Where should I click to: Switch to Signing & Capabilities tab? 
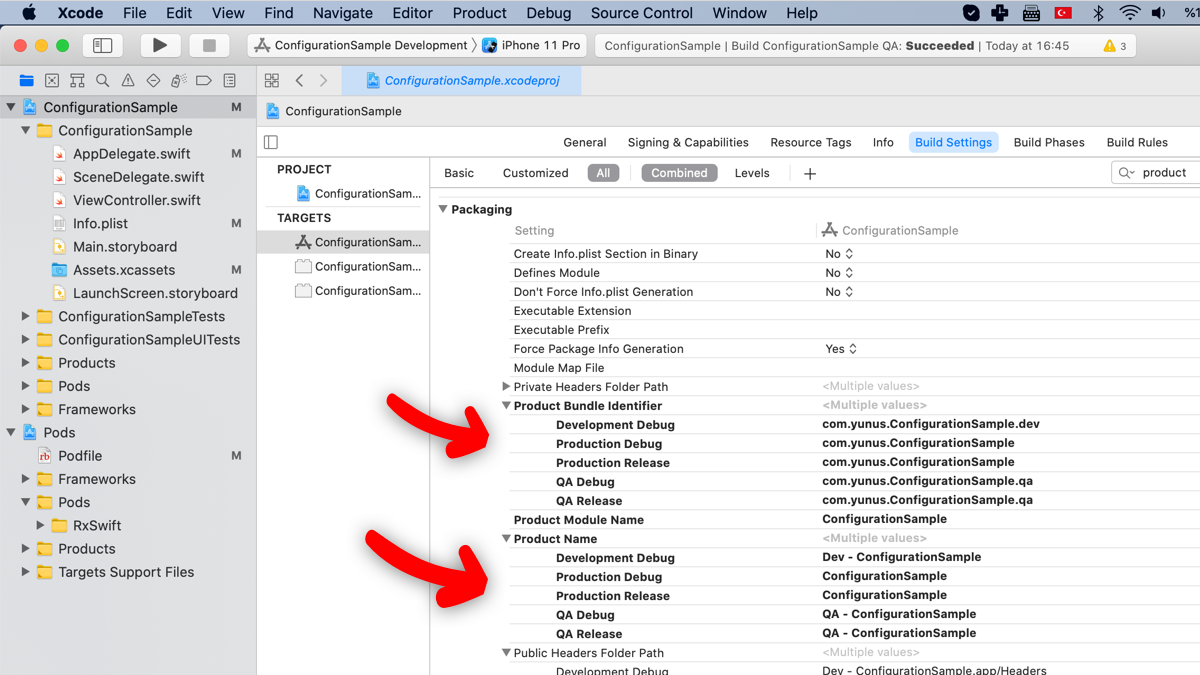click(x=688, y=142)
